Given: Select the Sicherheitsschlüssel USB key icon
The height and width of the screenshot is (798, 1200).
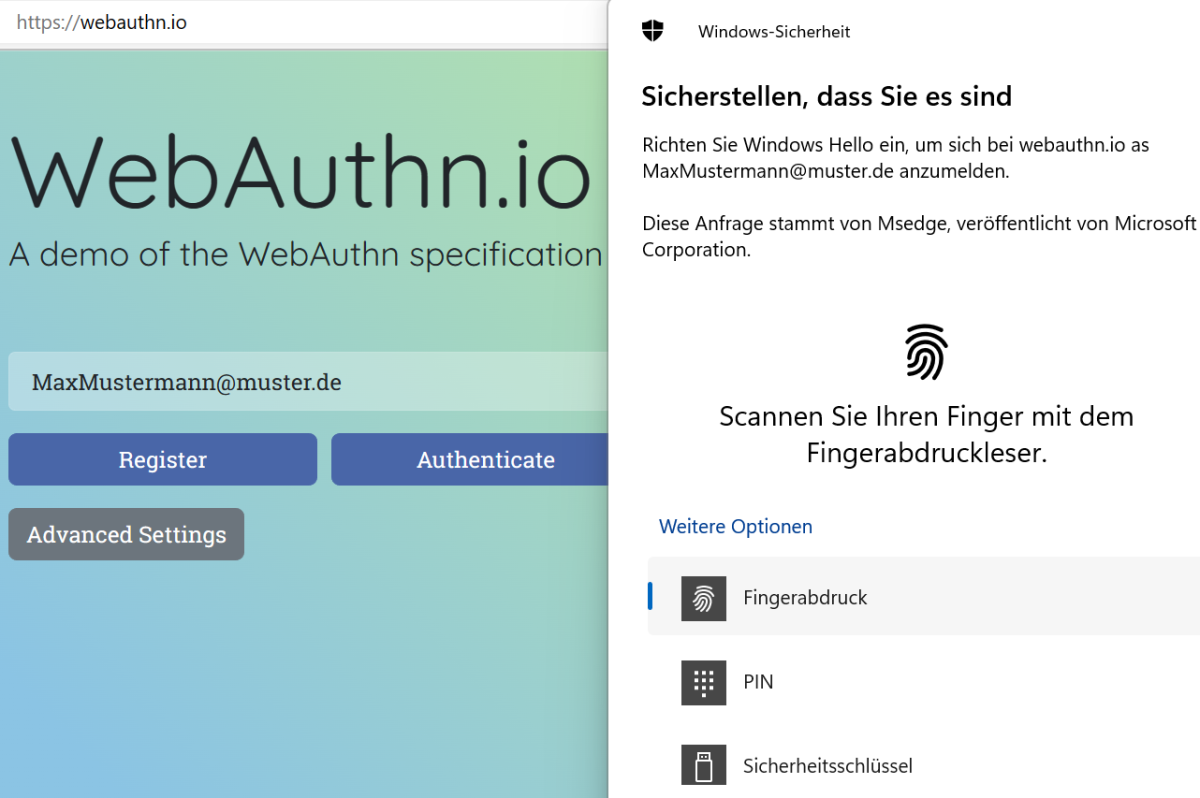Looking at the screenshot, I should click(x=704, y=766).
